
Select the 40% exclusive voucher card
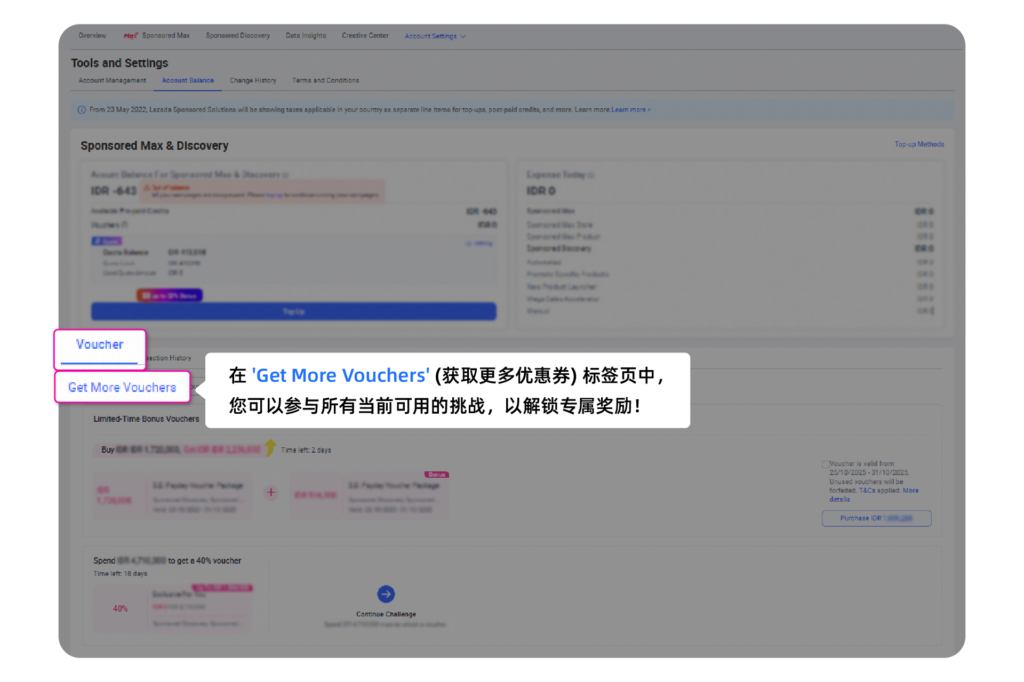(172, 608)
